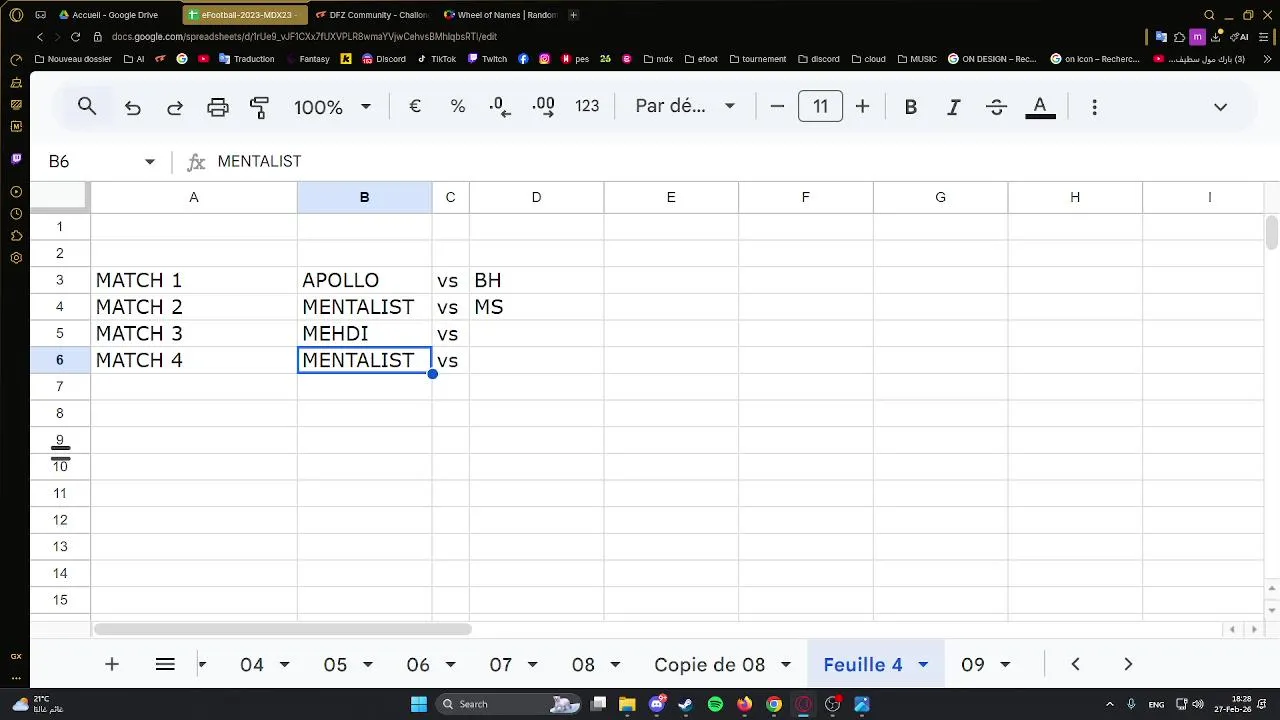Select row 6 header
The image size is (1280, 720).
coord(60,360)
